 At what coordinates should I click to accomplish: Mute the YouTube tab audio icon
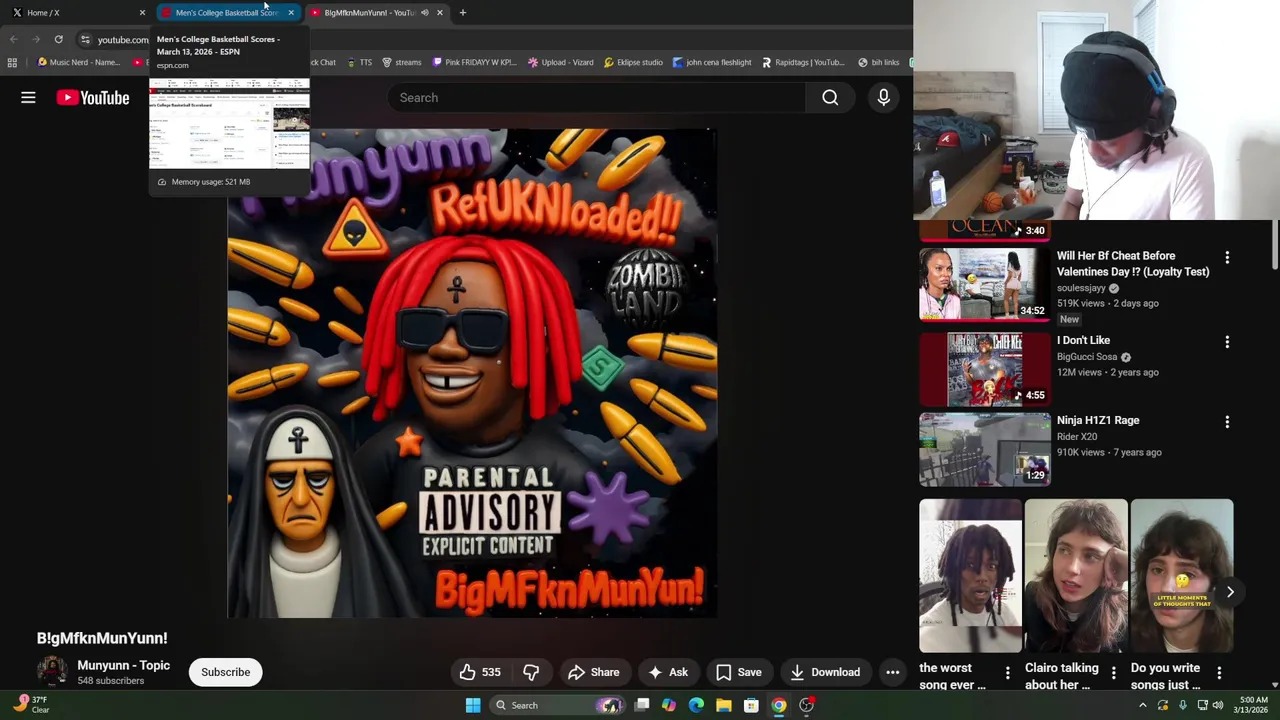(x=424, y=12)
